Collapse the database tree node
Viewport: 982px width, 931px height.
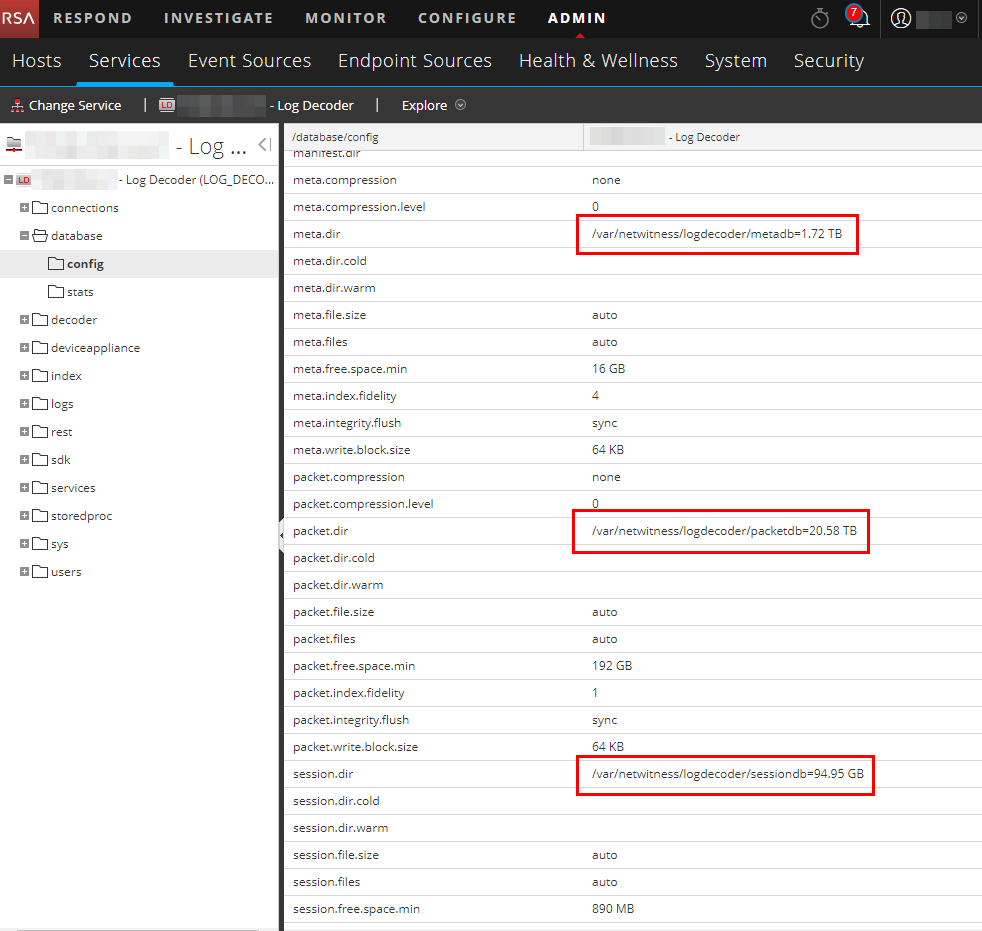coord(25,236)
